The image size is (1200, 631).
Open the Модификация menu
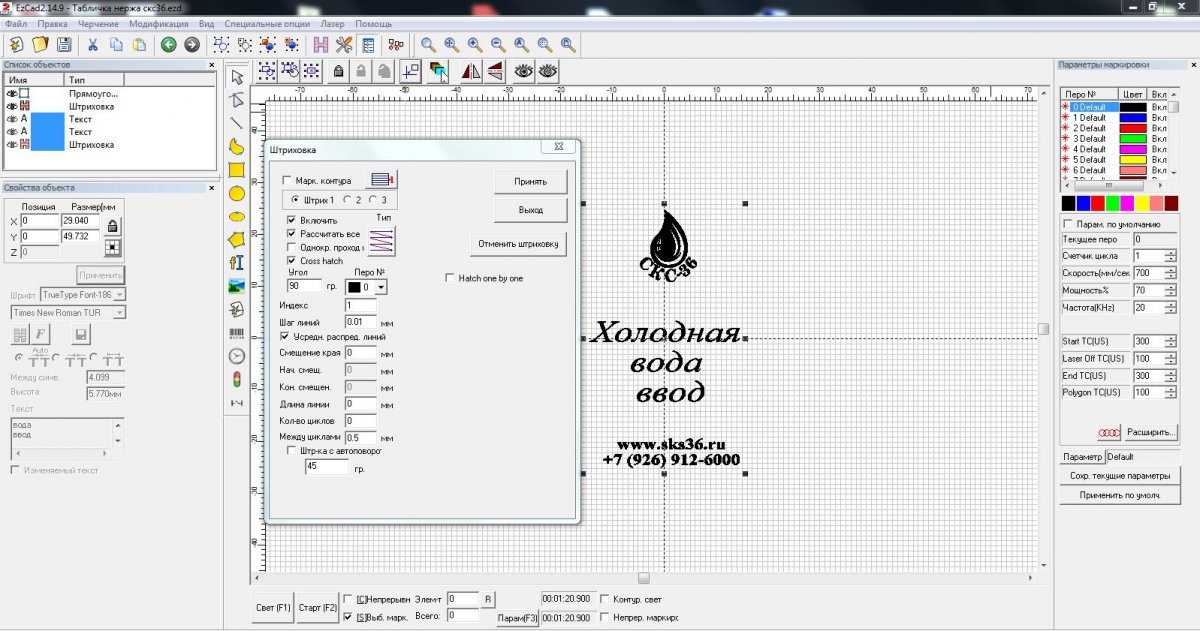pyautogui.click(x=158, y=23)
